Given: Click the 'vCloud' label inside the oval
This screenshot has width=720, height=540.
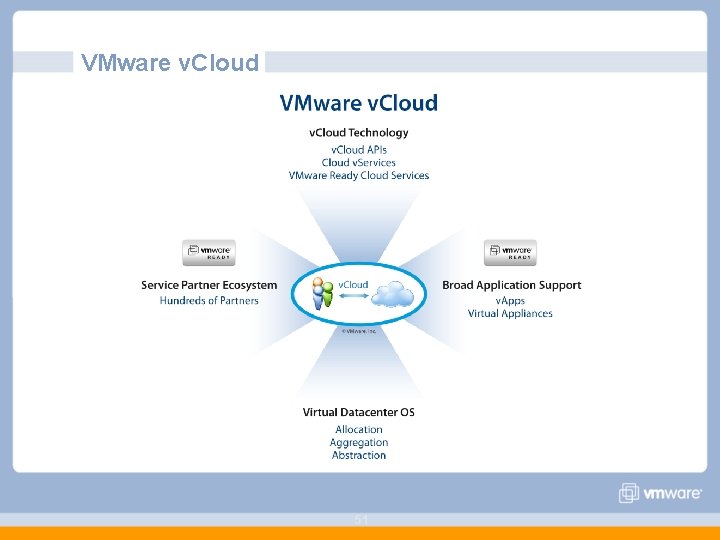Looking at the screenshot, I should (353, 285).
